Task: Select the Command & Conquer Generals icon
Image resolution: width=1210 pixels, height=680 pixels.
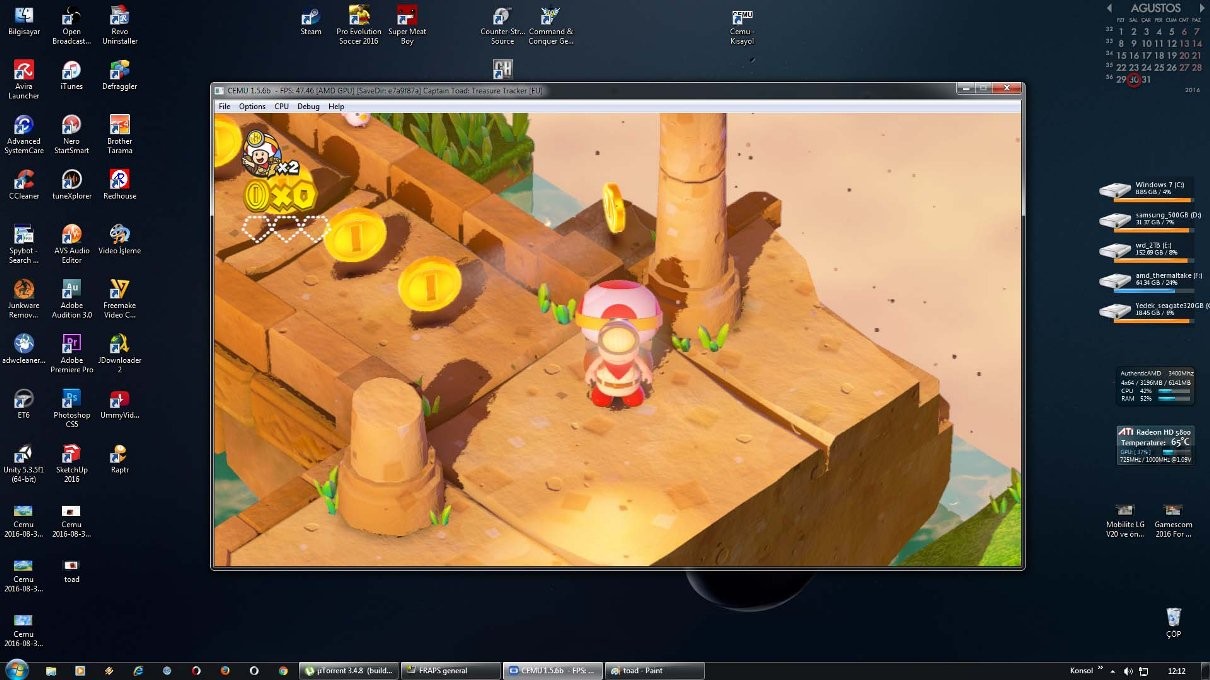Action: [x=551, y=25]
